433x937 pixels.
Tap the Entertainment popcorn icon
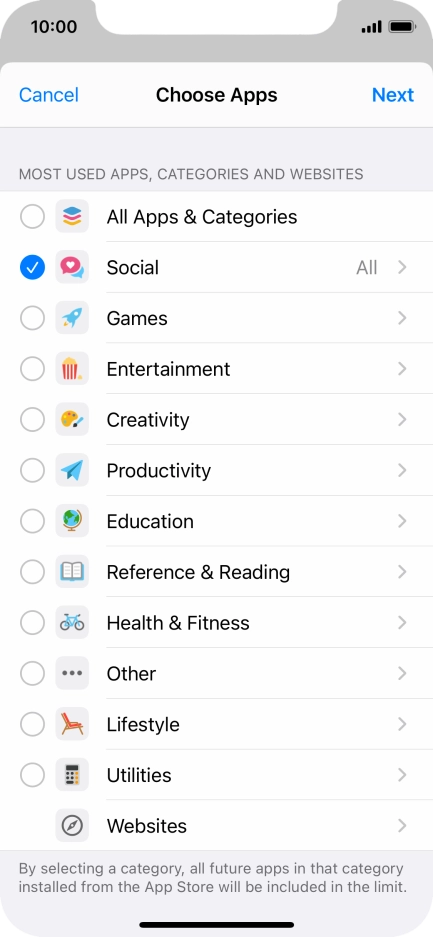click(72, 369)
